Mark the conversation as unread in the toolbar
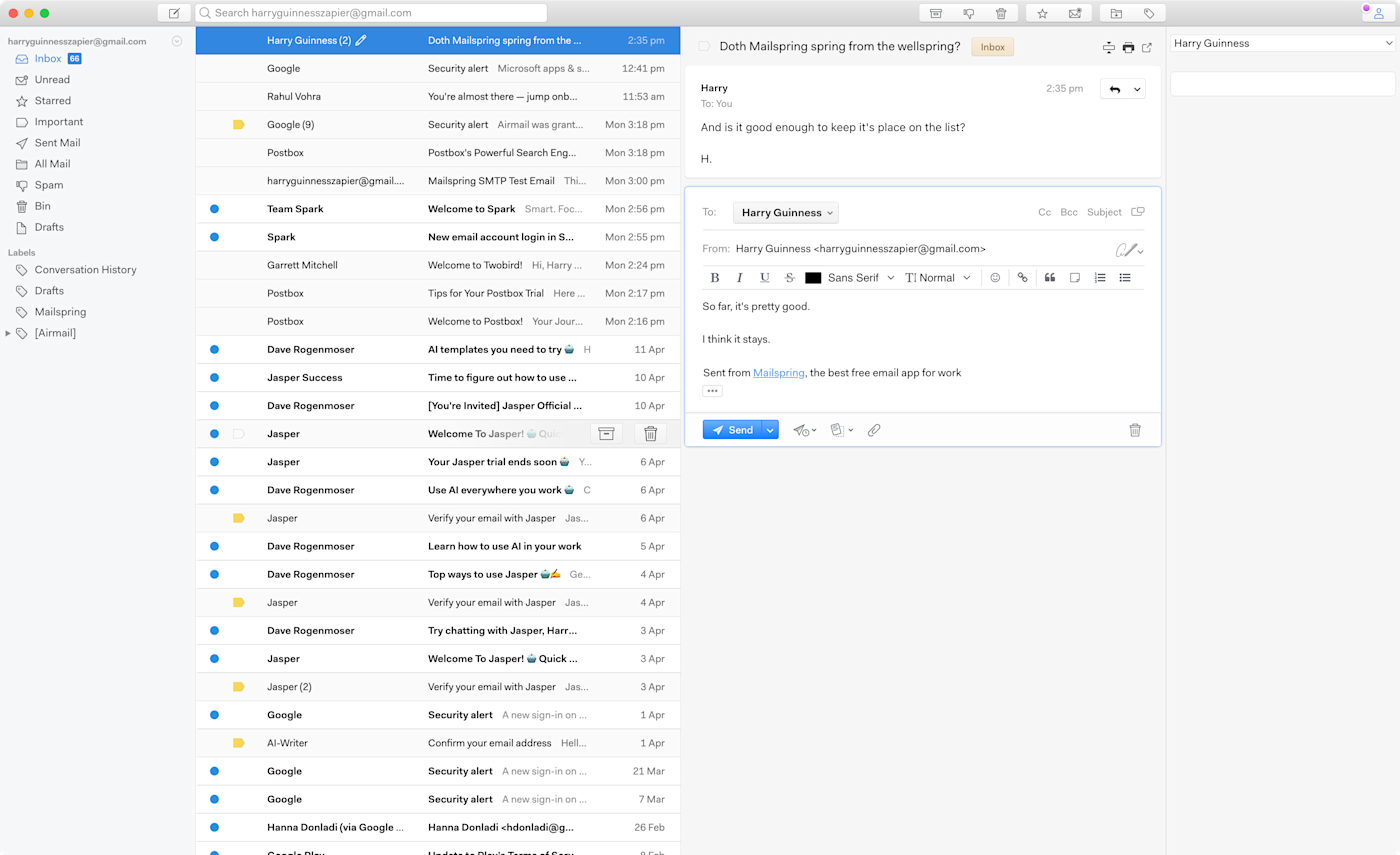The image size is (1400, 855). [x=1075, y=13]
